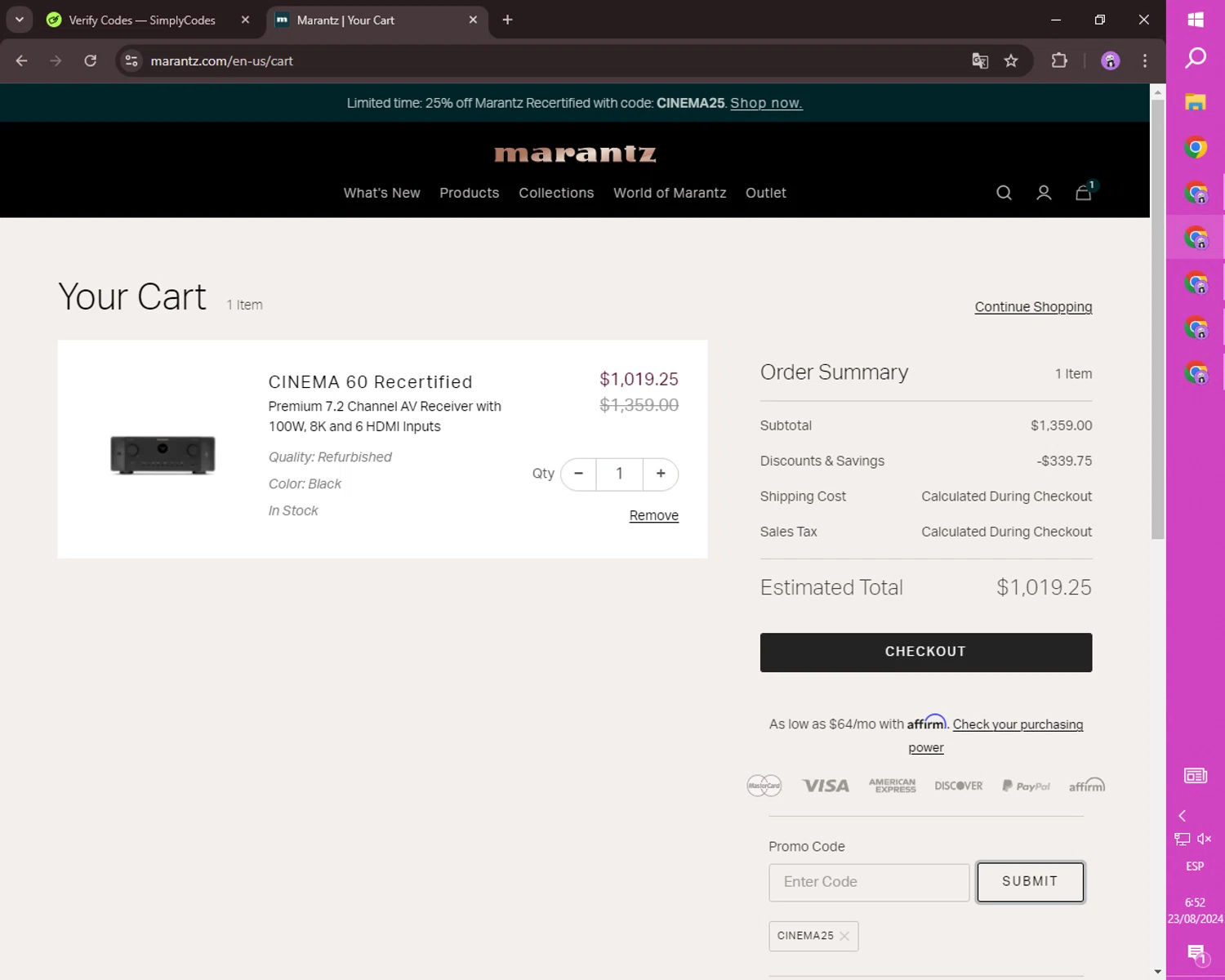Image resolution: width=1225 pixels, height=980 pixels.
Task: Follow the Shop now promo link
Action: [x=766, y=103]
